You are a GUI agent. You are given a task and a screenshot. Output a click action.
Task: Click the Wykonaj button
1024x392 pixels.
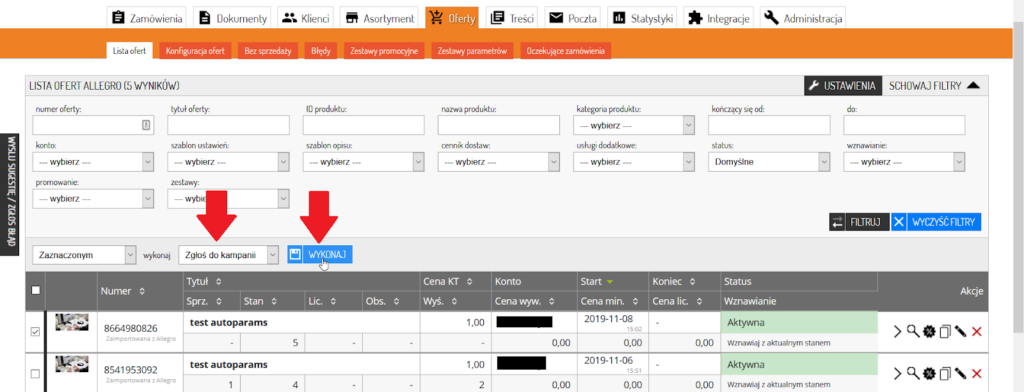click(x=320, y=255)
